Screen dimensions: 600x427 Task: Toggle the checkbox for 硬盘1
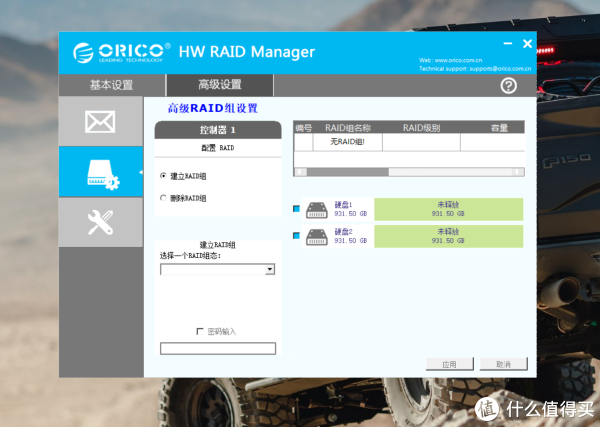(x=296, y=209)
